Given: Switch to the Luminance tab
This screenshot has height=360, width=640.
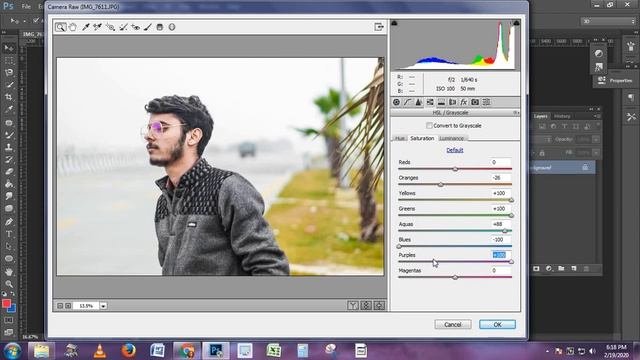Looking at the screenshot, I should point(451,138).
